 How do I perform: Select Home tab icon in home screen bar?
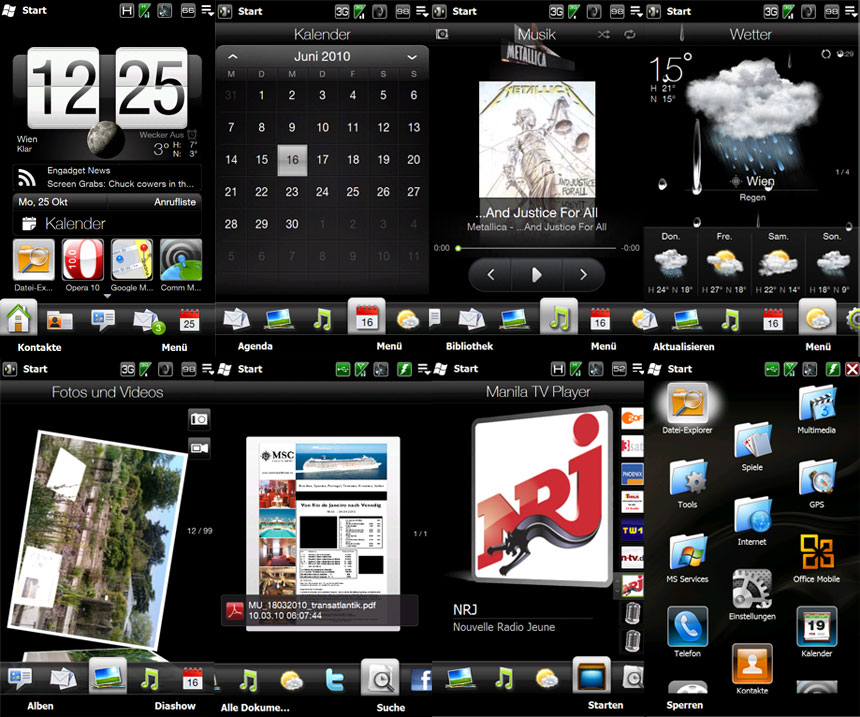[19, 319]
